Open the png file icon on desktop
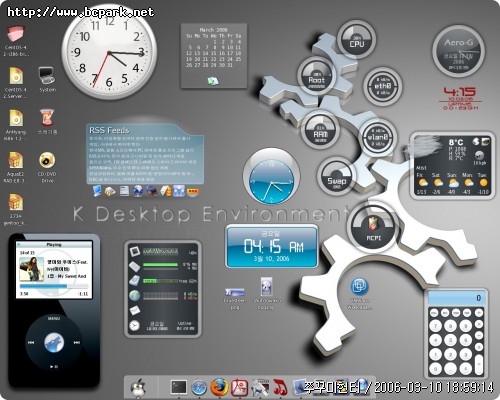 tap(234, 293)
